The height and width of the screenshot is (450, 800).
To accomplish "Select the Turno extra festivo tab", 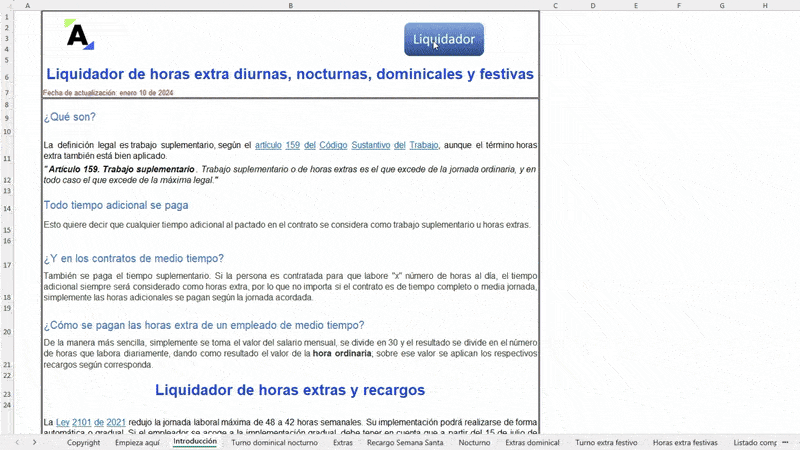I will tap(606, 442).
